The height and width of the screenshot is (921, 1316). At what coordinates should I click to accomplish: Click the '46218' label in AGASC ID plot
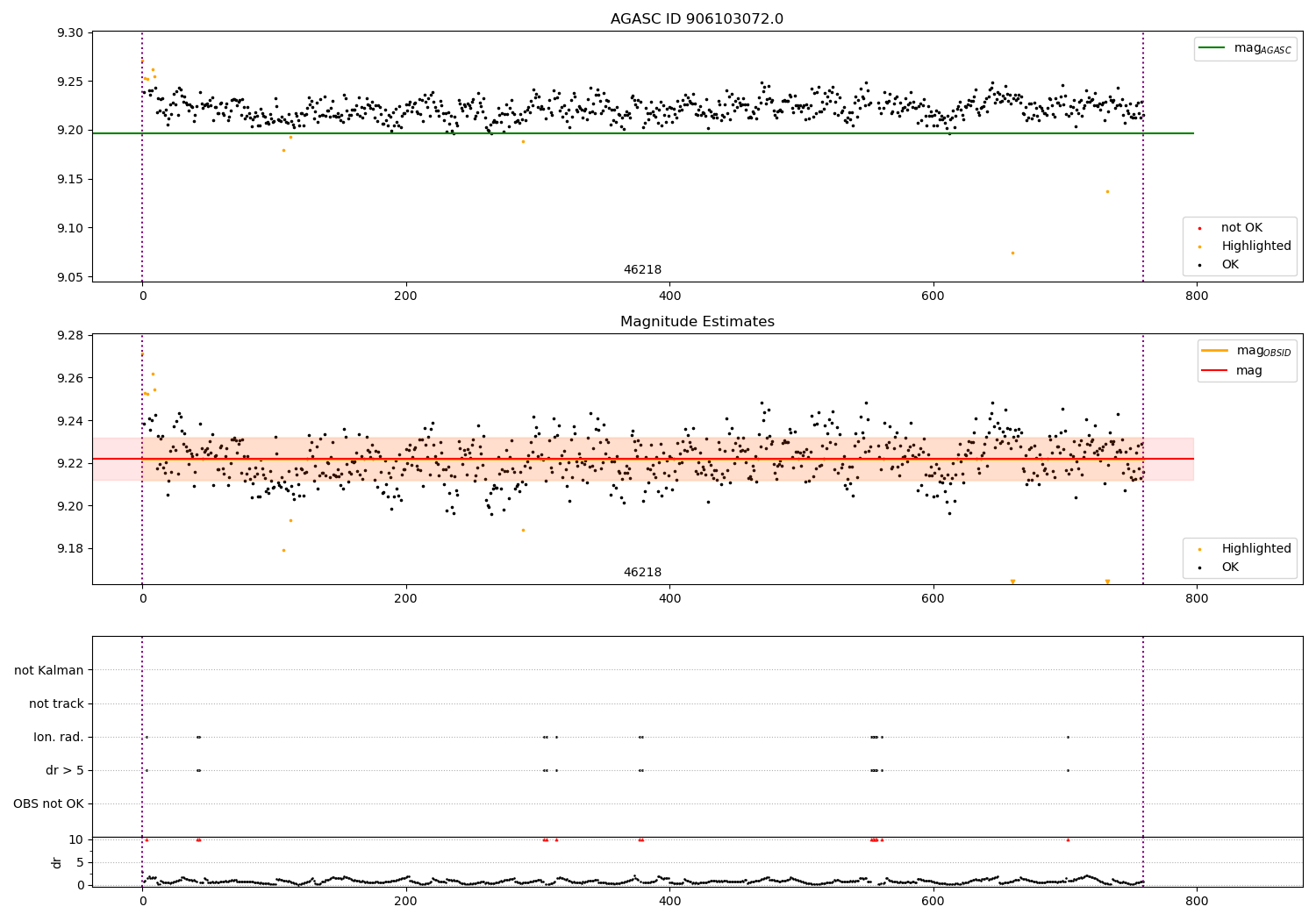(642, 270)
